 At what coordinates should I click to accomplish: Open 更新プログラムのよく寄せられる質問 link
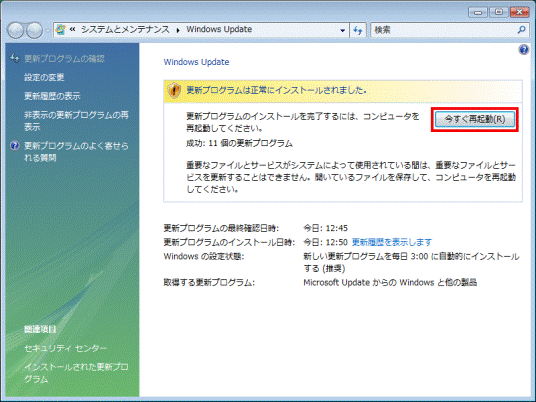coord(76,152)
